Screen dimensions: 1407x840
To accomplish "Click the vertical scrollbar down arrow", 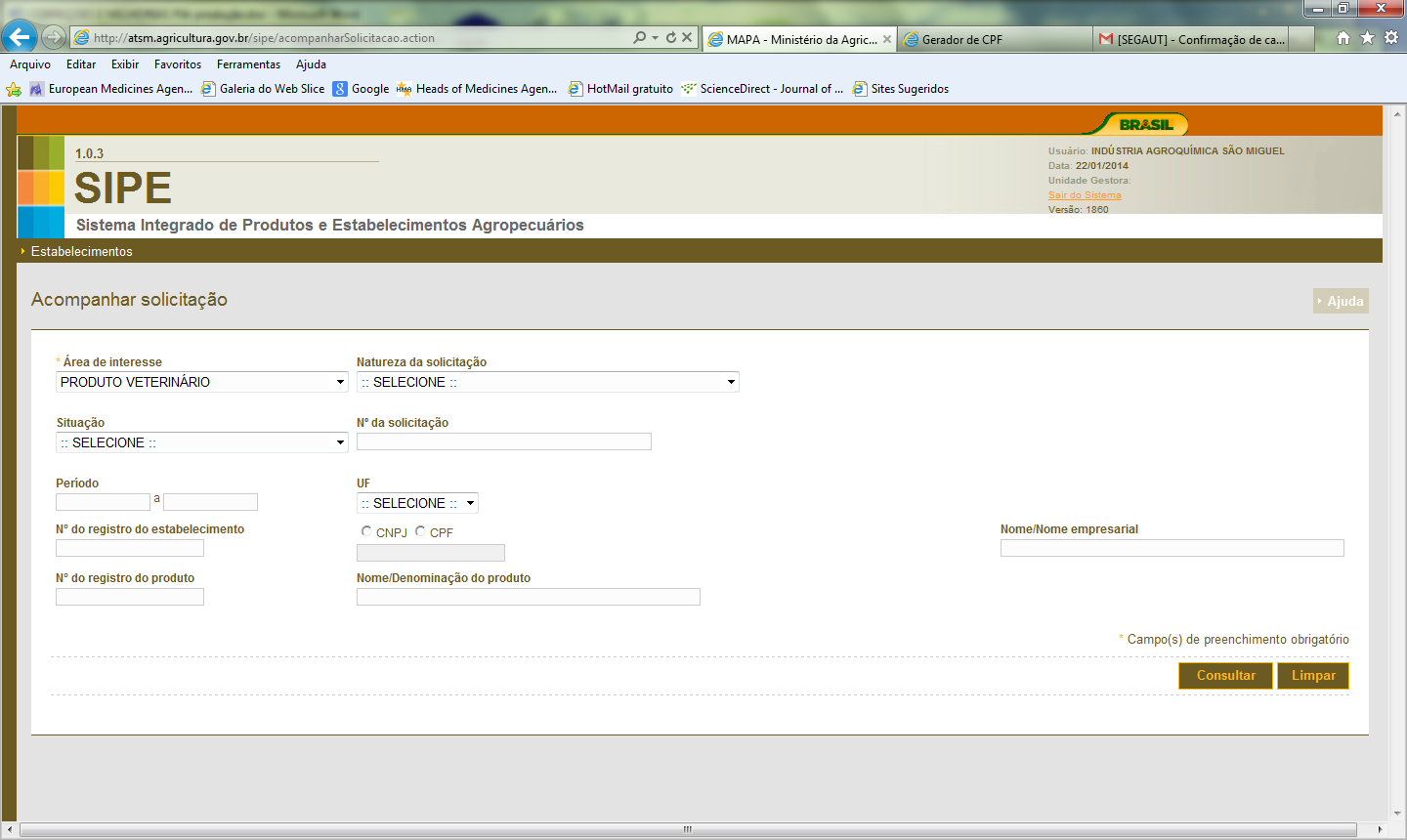I will point(1397,813).
